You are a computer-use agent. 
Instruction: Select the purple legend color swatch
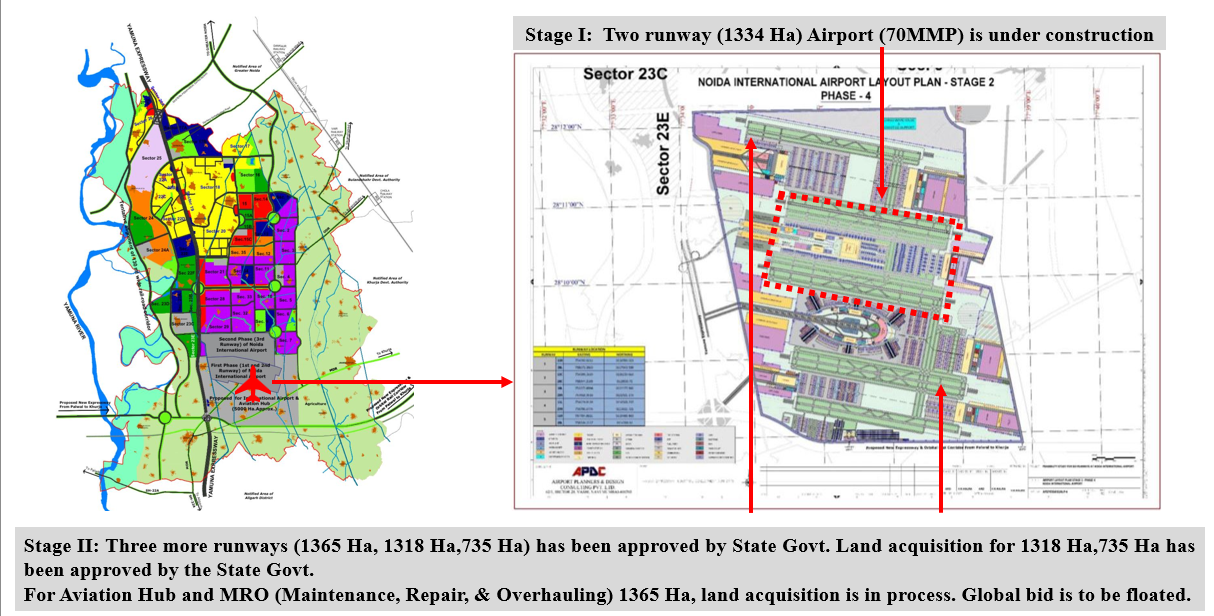coord(579,448)
